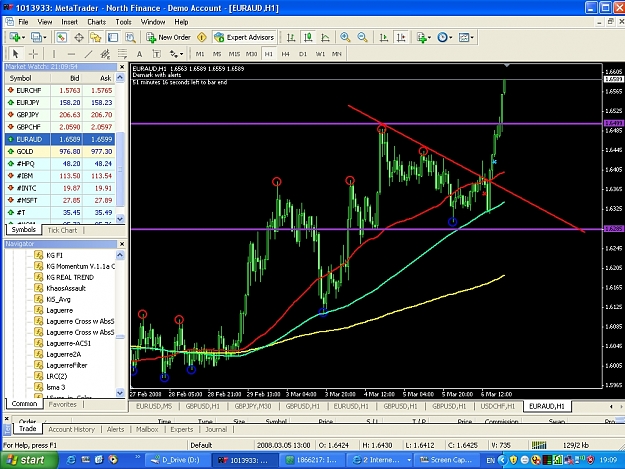Toggle Auto Scroll chart icon
625x469 pixels.
pos(383,37)
